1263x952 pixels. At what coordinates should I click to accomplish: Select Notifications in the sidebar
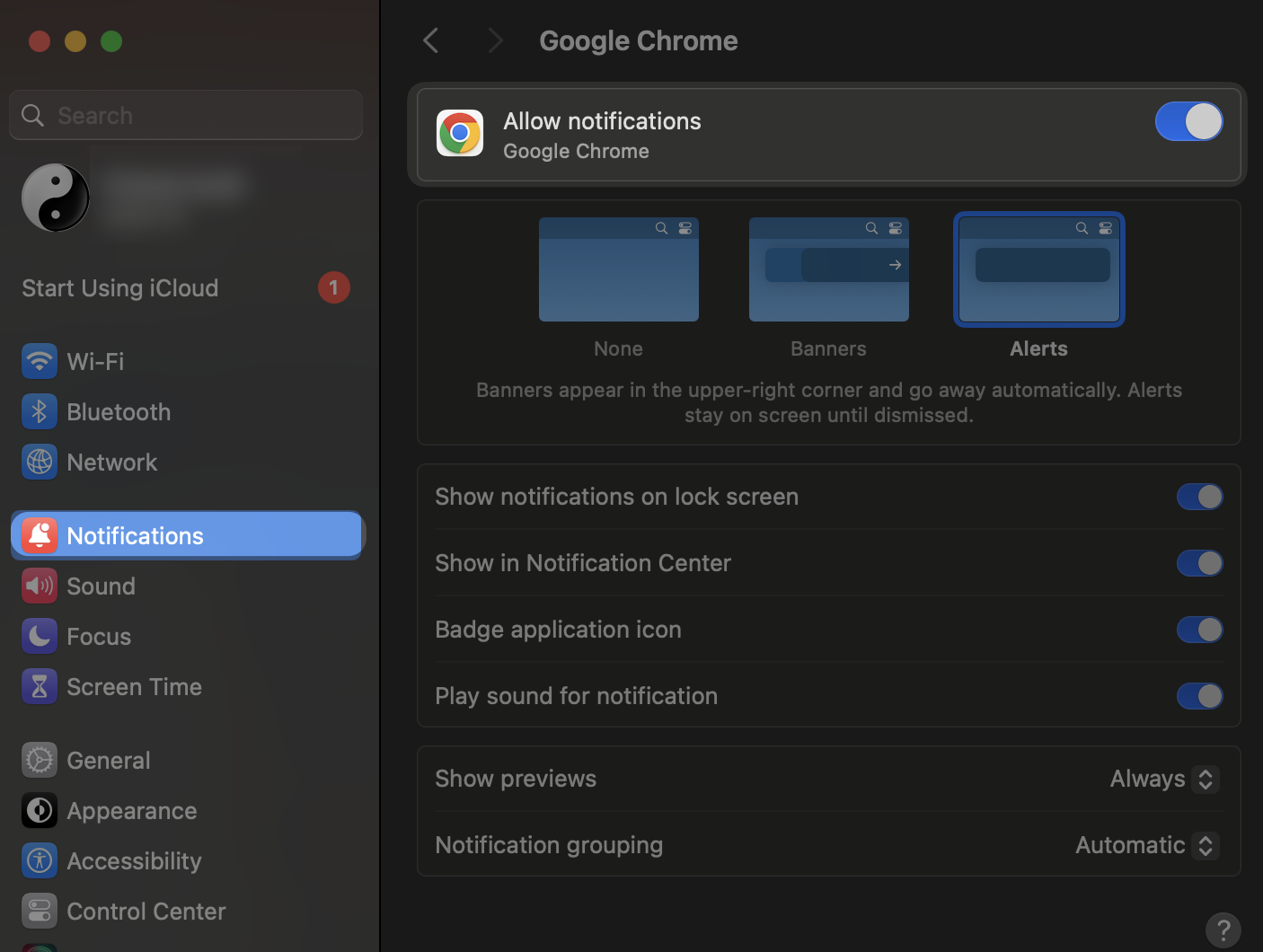pyautogui.click(x=187, y=536)
